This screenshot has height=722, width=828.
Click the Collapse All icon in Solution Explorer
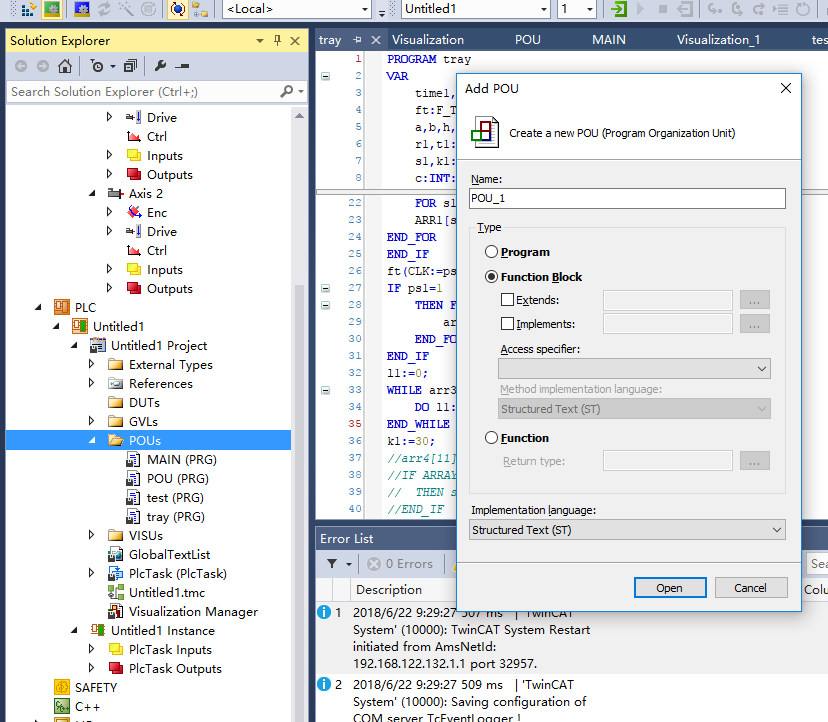point(129,66)
